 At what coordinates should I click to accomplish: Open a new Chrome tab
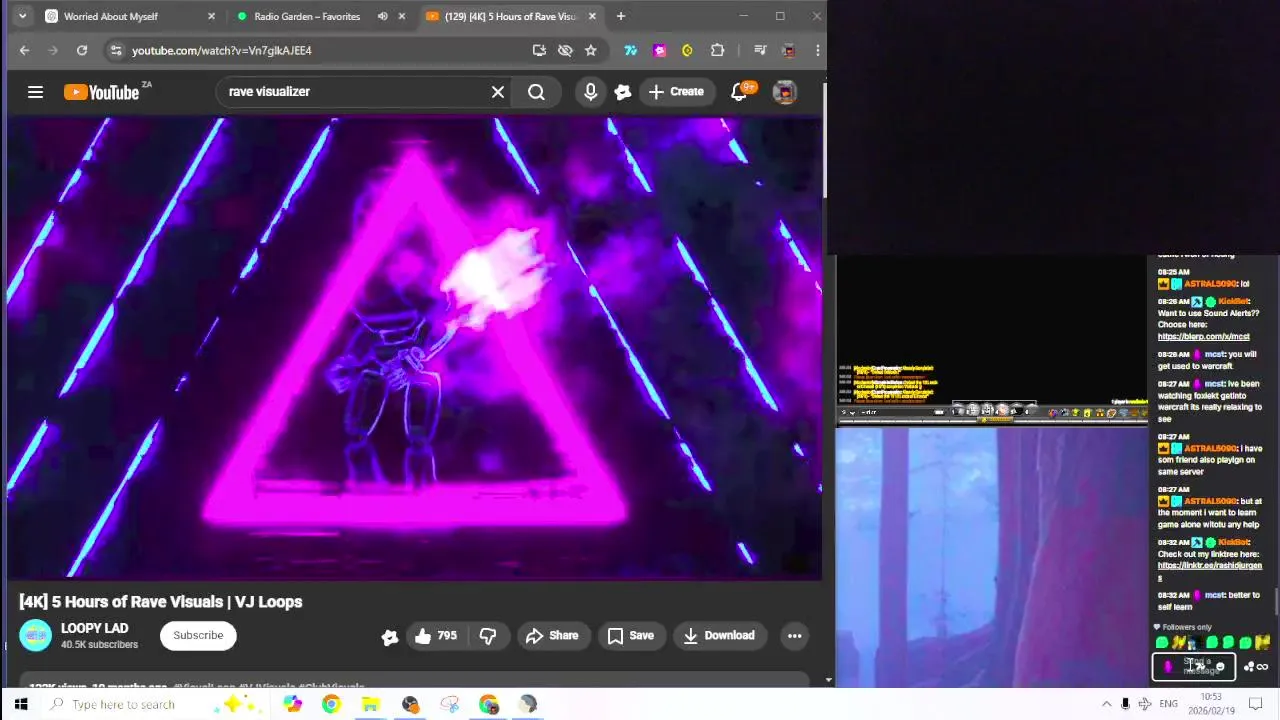(620, 16)
